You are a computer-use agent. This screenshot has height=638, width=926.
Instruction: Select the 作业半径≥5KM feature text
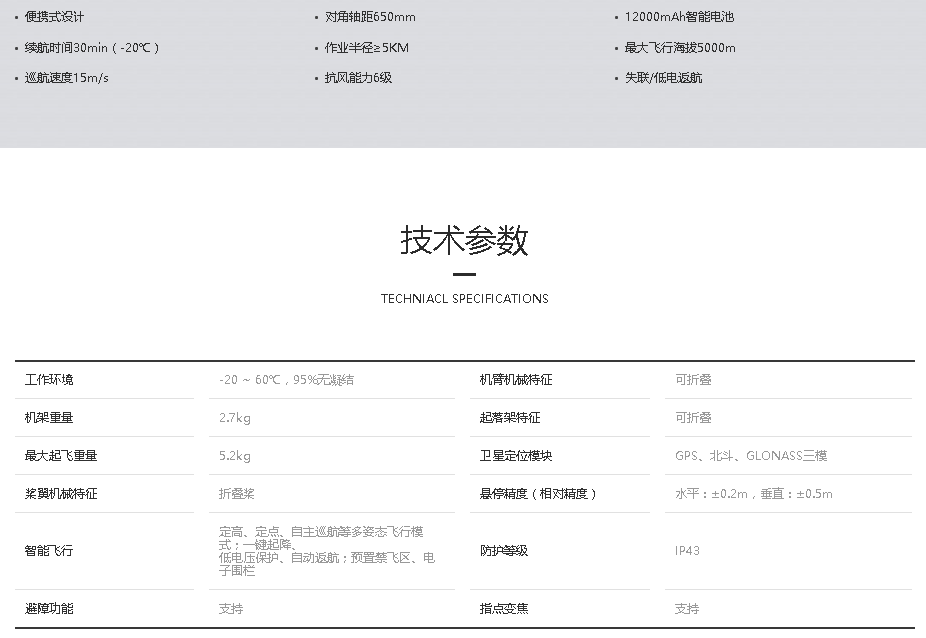pyautogui.click(x=366, y=47)
